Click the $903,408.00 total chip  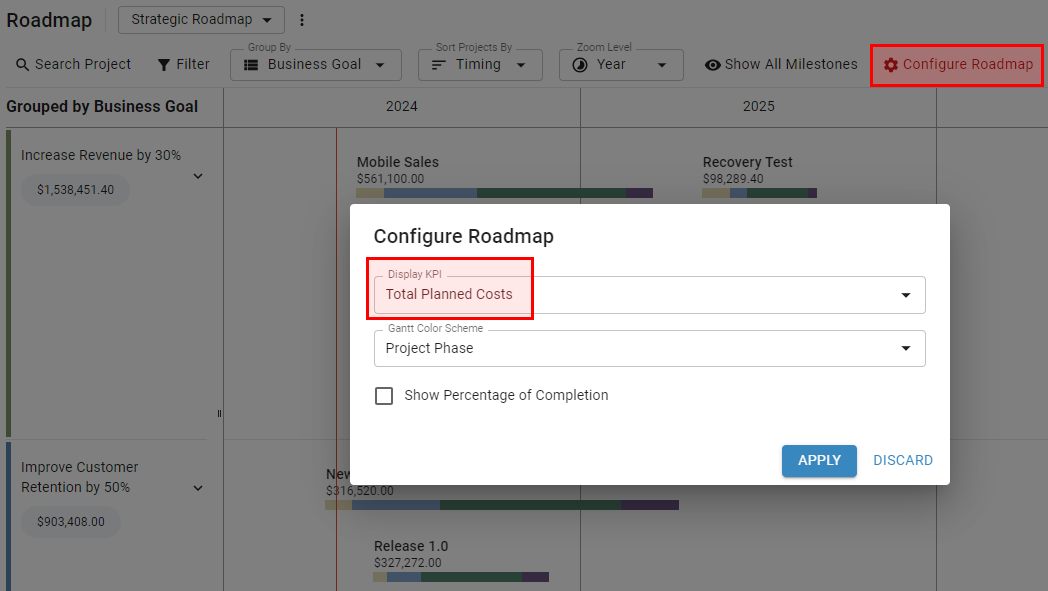coord(71,521)
